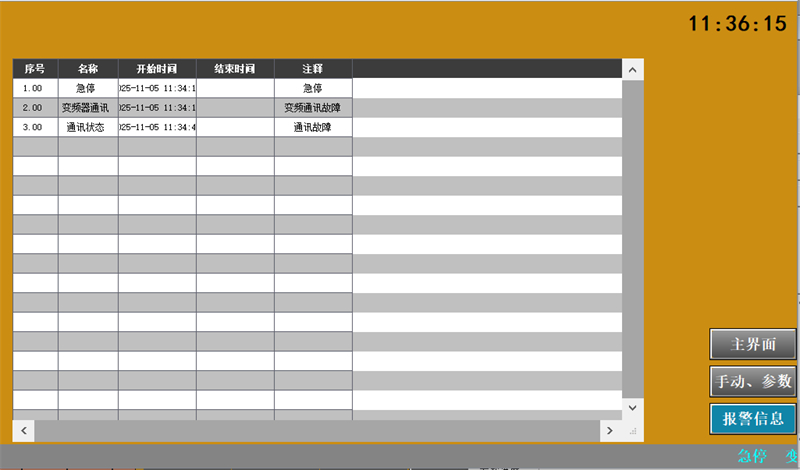Click the horizontal scrollbar track below the table

coord(316,429)
